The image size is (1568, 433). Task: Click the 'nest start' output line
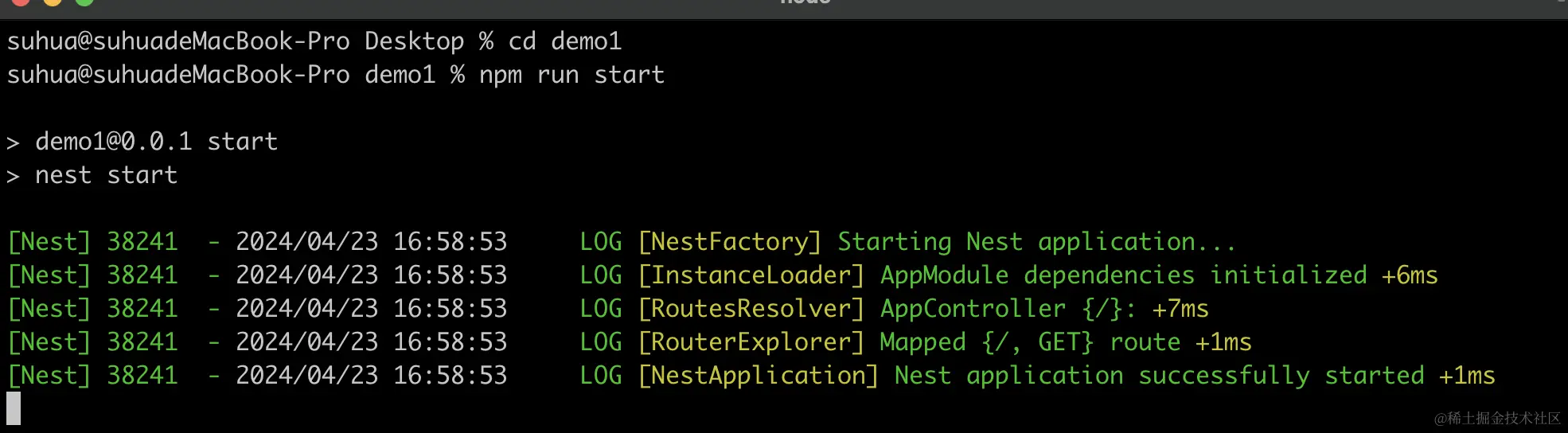click(x=106, y=175)
